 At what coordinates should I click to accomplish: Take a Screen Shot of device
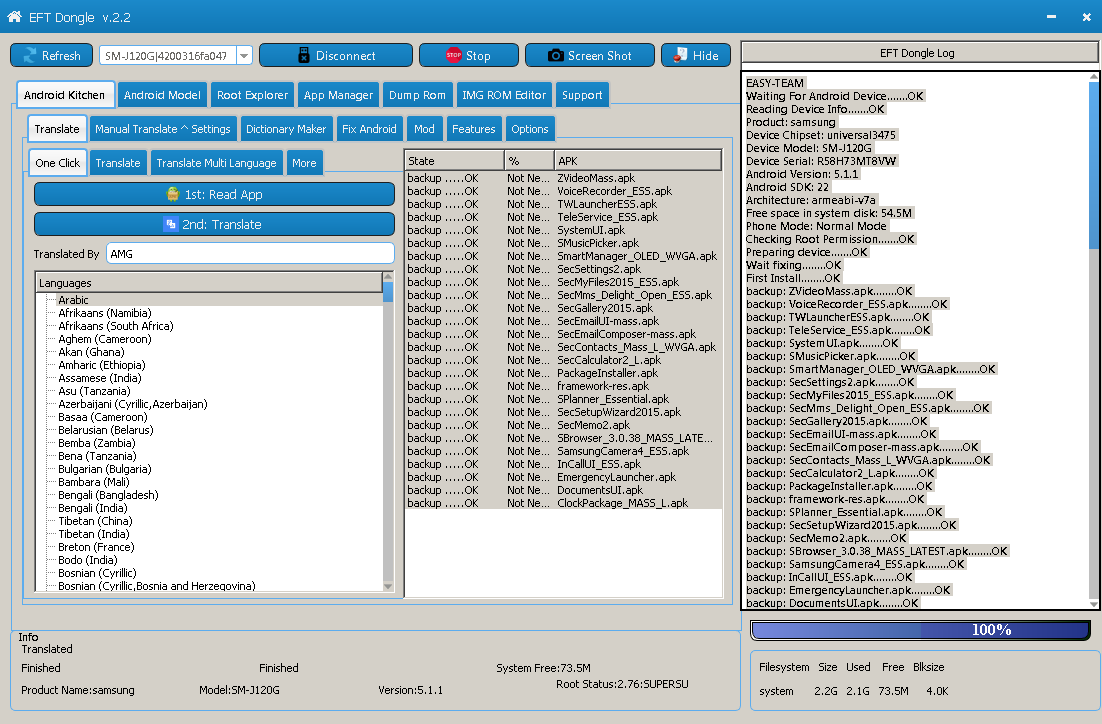click(589, 56)
